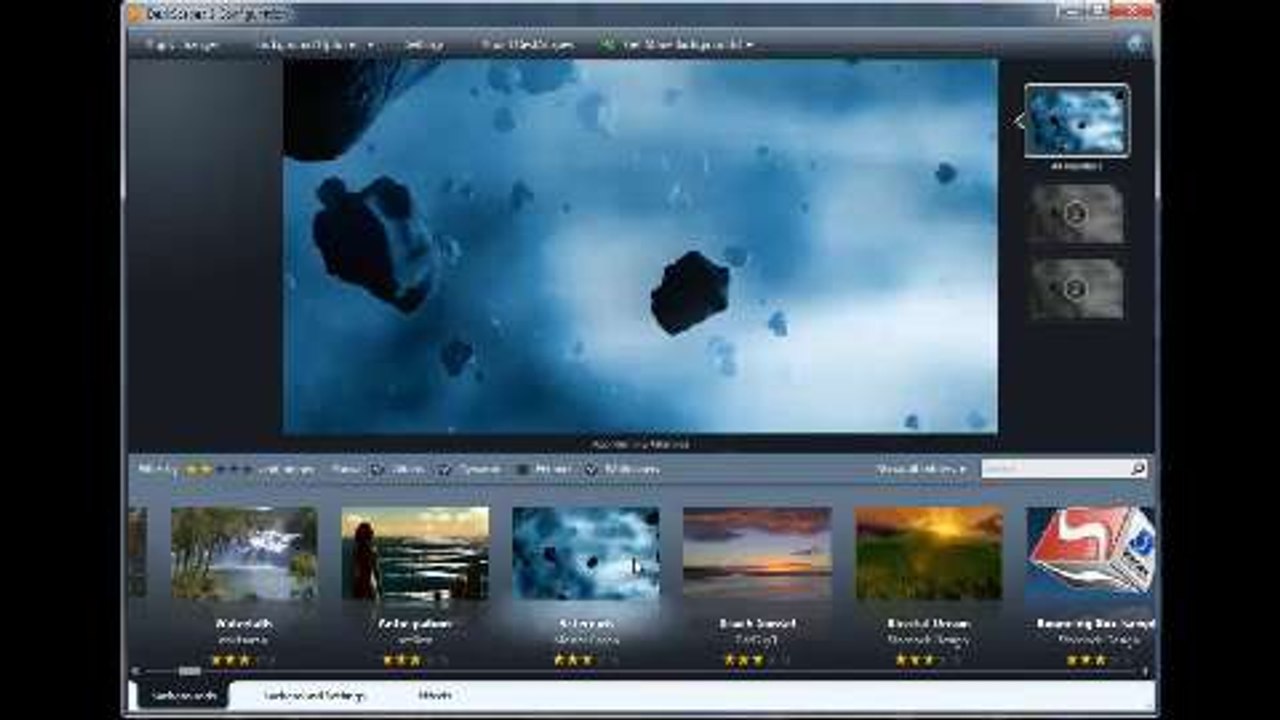Viewport: 1280px width, 720px height.
Task: Toggle the fourth Show filter checkbox (Slideshows)
Action: pos(592,468)
